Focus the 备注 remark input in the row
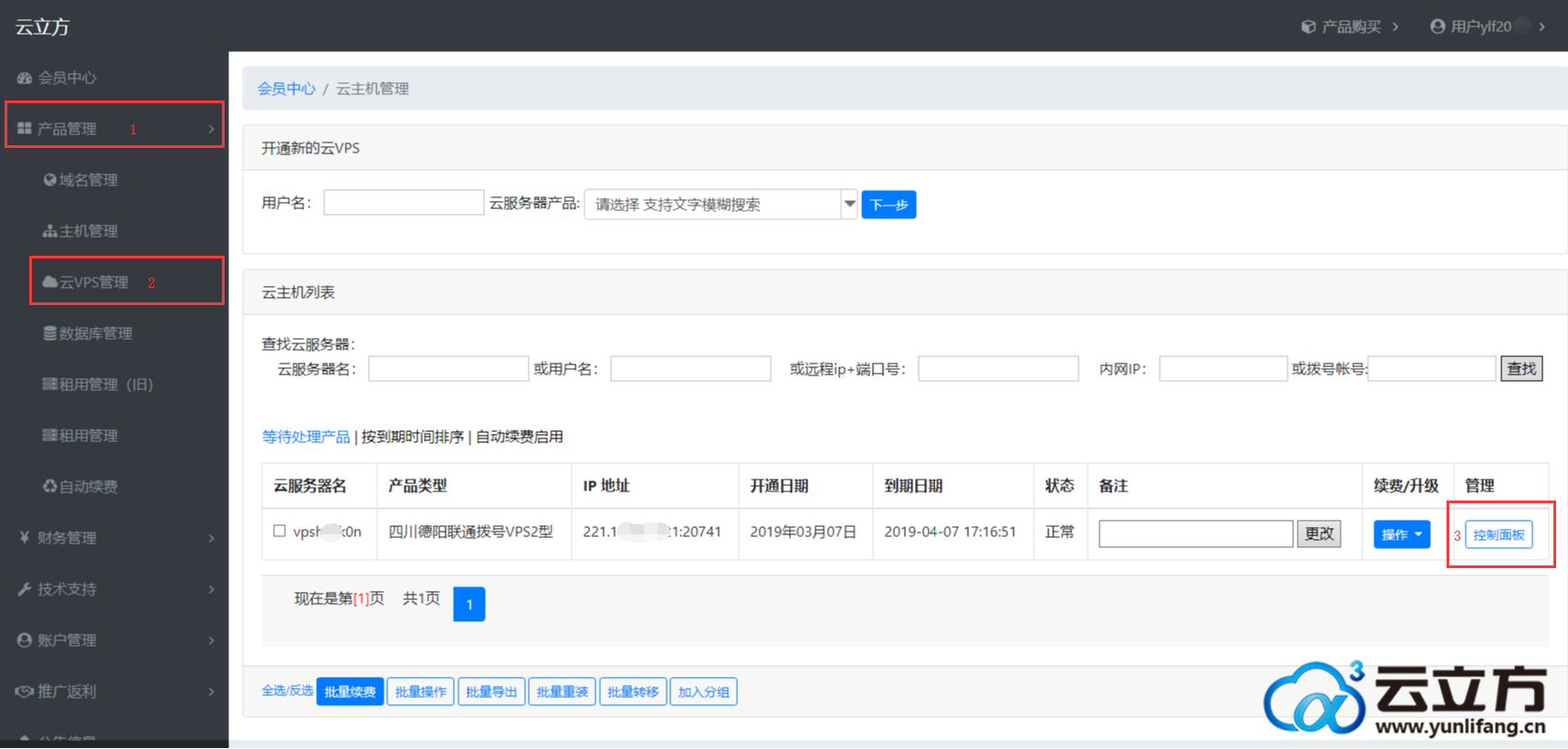Screen dimensions: 1568x749 pyautogui.click(x=1196, y=533)
